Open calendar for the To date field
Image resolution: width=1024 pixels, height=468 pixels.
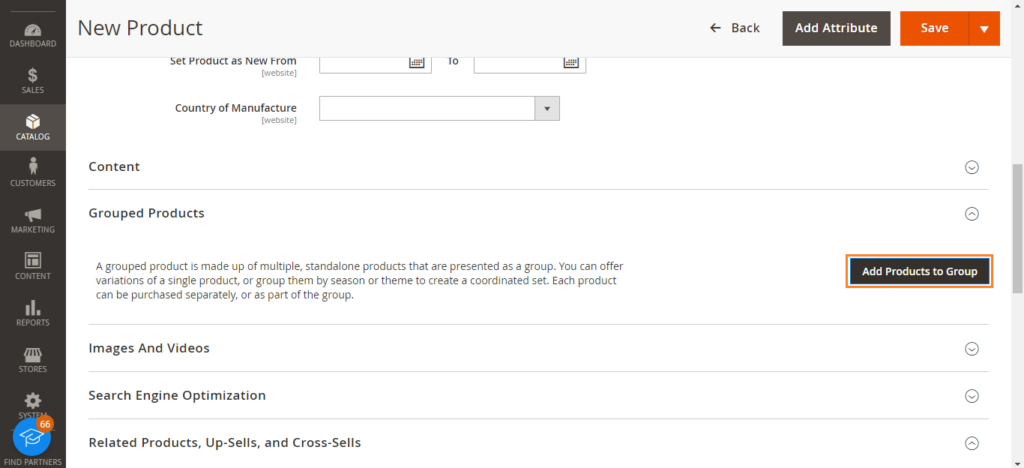tap(571, 62)
